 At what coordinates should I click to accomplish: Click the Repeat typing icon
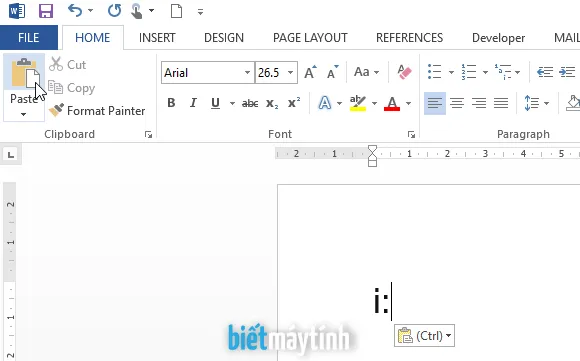point(114,11)
